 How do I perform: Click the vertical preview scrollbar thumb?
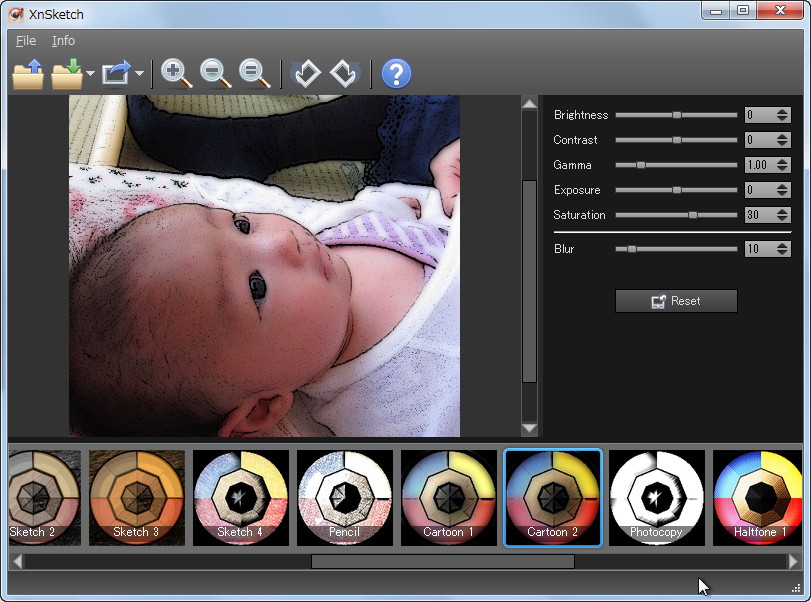click(x=529, y=281)
